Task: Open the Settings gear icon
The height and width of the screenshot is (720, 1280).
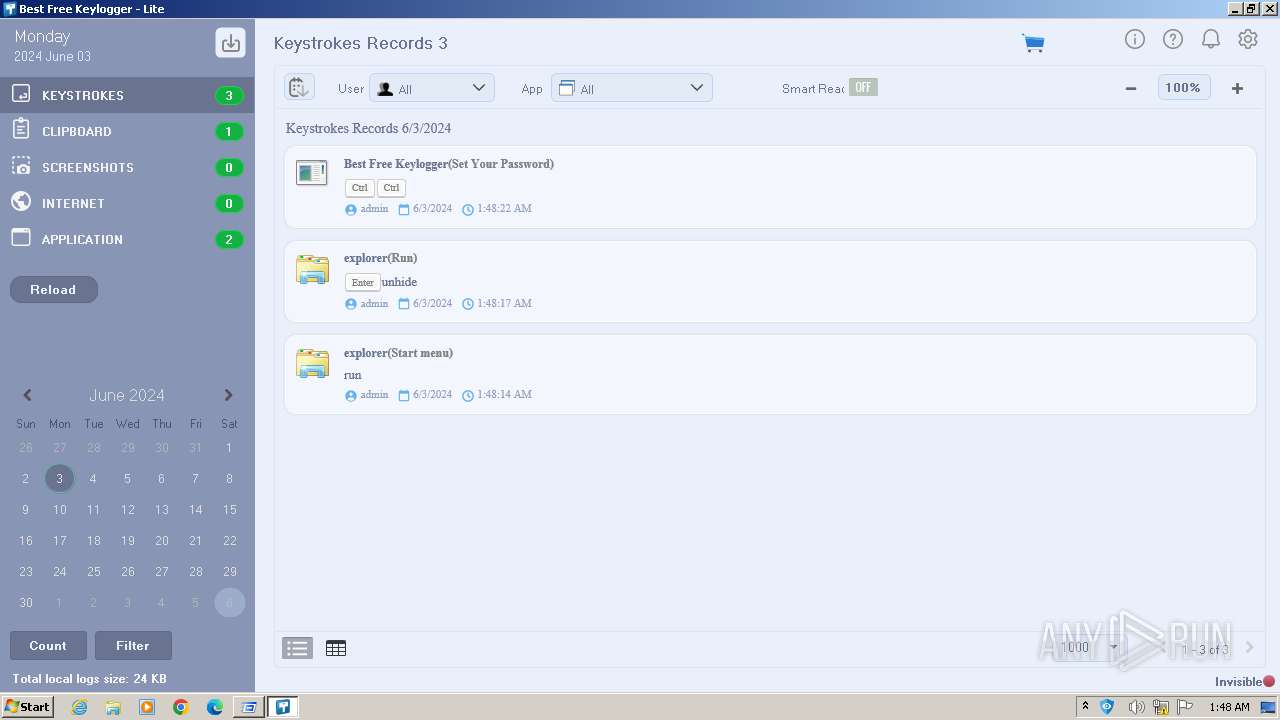Action: click(1247, 39)
